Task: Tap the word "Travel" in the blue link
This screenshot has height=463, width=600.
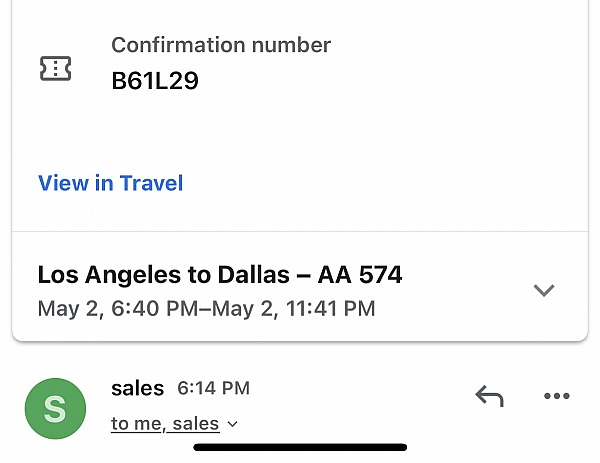Action: [152, 183]
